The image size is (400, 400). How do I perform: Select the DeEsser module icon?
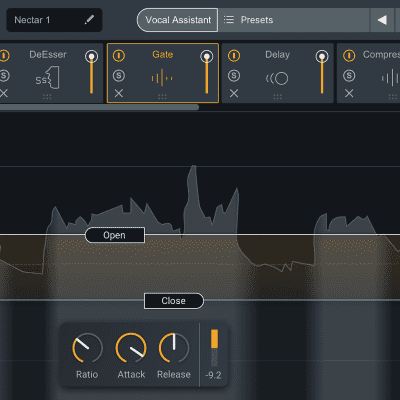pyautogui.click(x=48, y=78)
